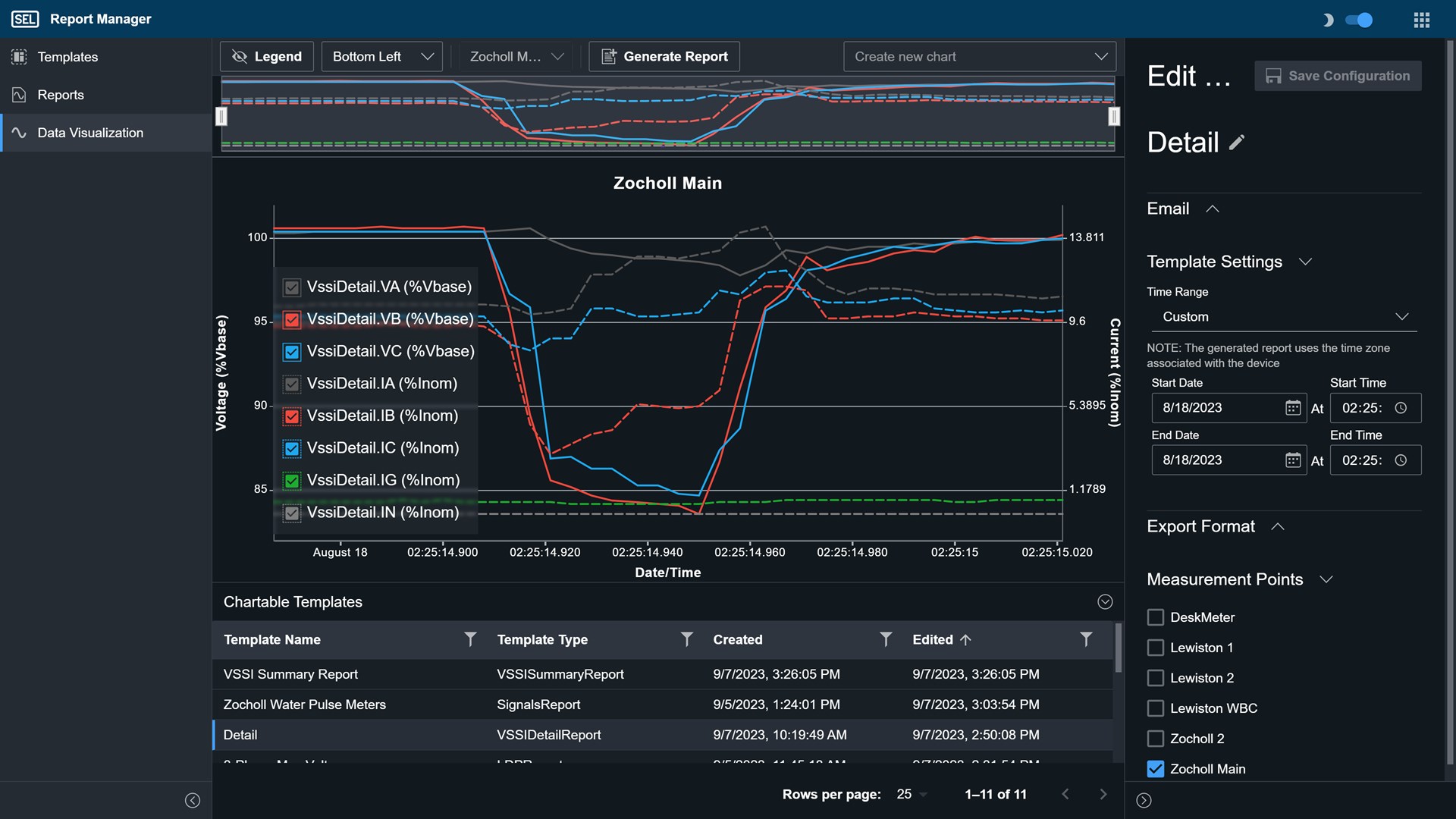Open the Create new chart dropdown
The height and width of the screenshot is (819, 1456).
[x=979, y=57]
